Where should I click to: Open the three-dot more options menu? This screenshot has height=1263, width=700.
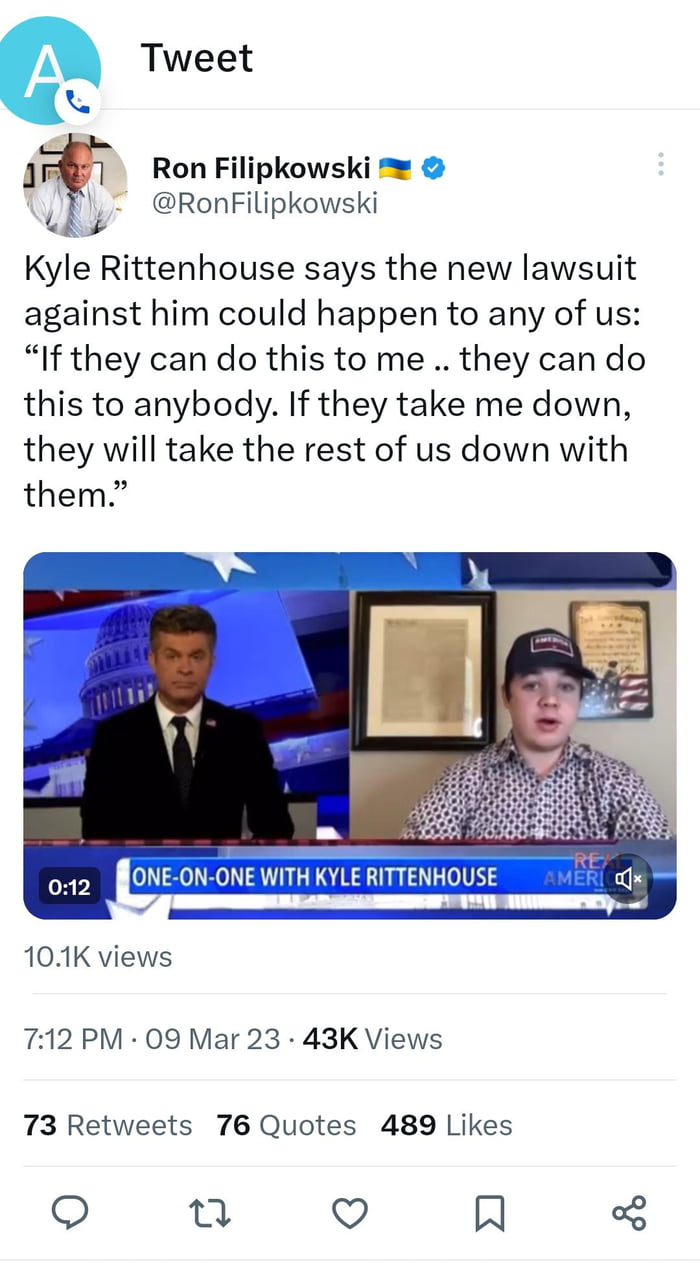coord(660,165)
